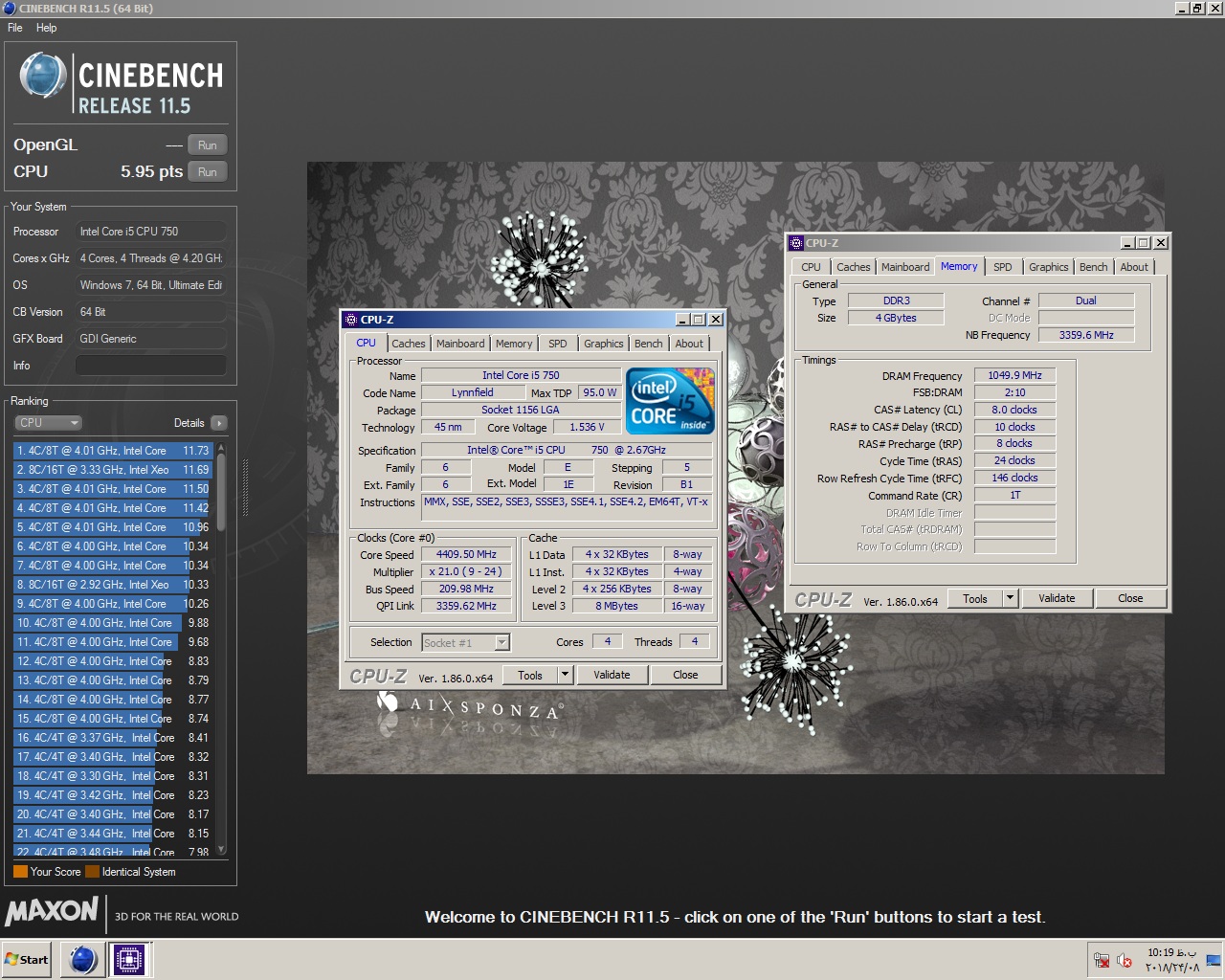Run the CPU benchmark

208,172
